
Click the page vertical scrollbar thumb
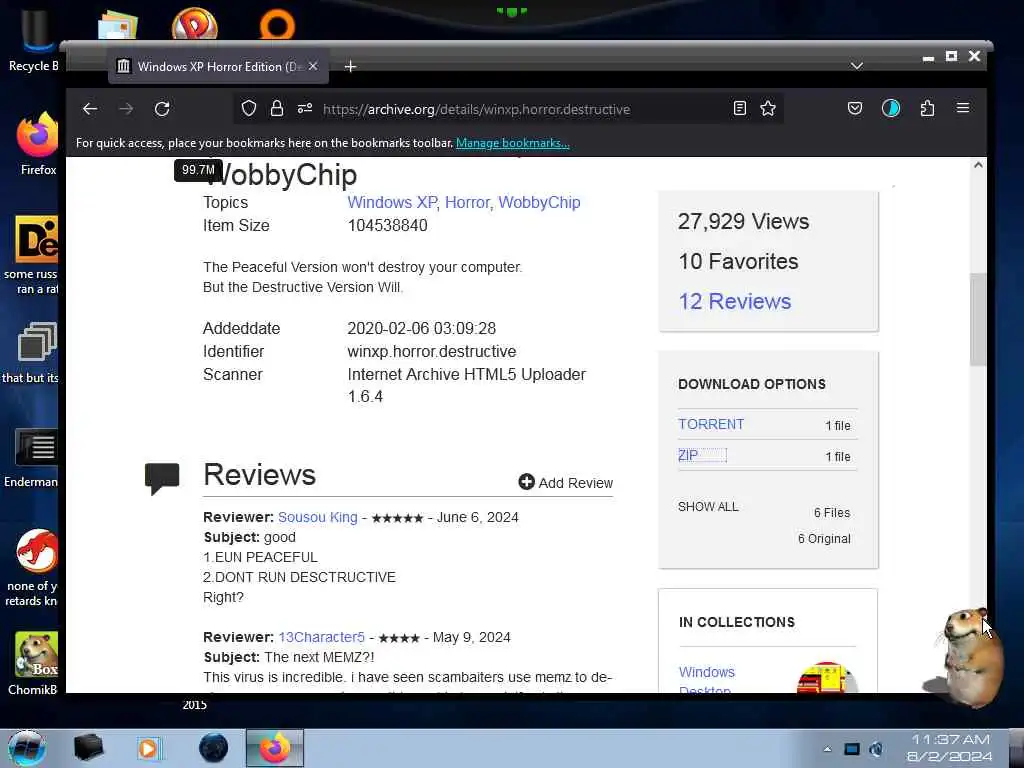click(978, 319)
